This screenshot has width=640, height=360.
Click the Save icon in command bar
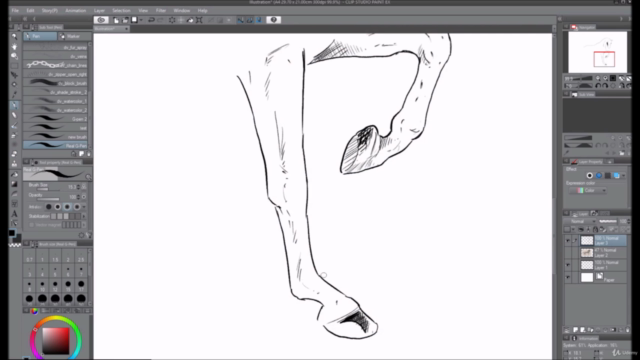[x=134, y=20]
